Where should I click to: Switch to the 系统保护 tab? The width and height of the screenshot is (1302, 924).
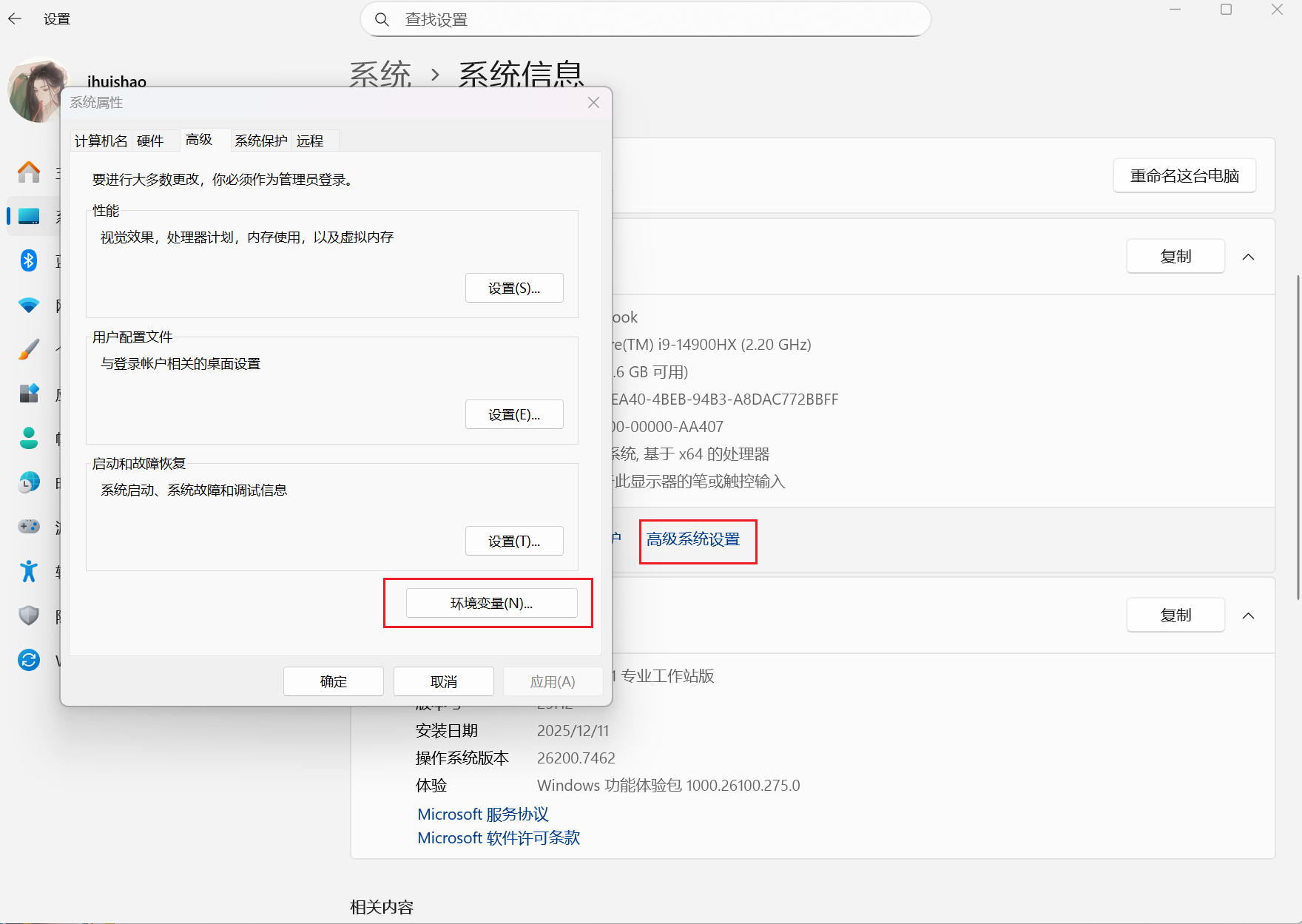pos(260,141)
